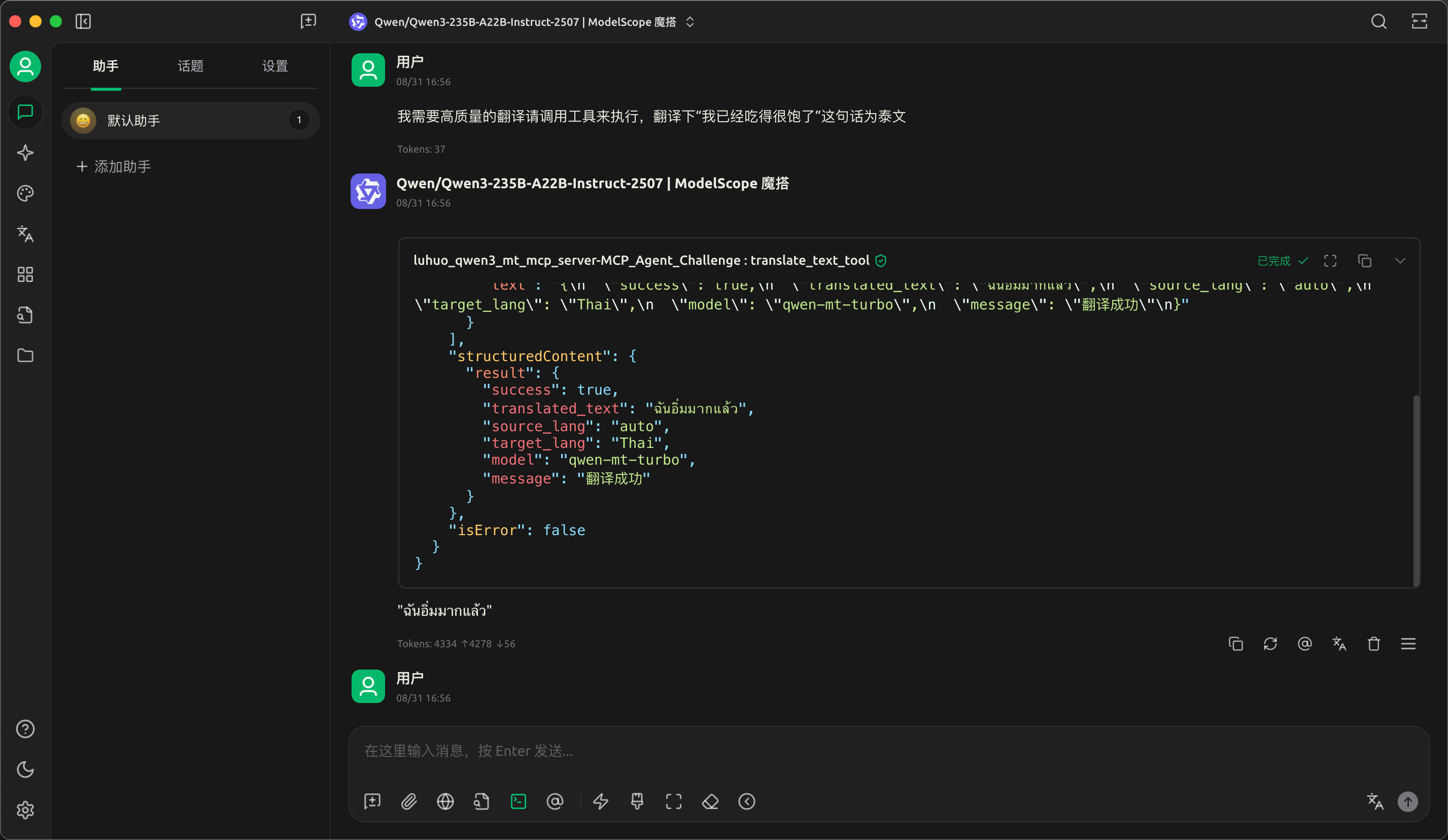Open quick phrases lightning icon
Image resolution: width=1448 pixels, height=840 pixels.
[601, 801]
